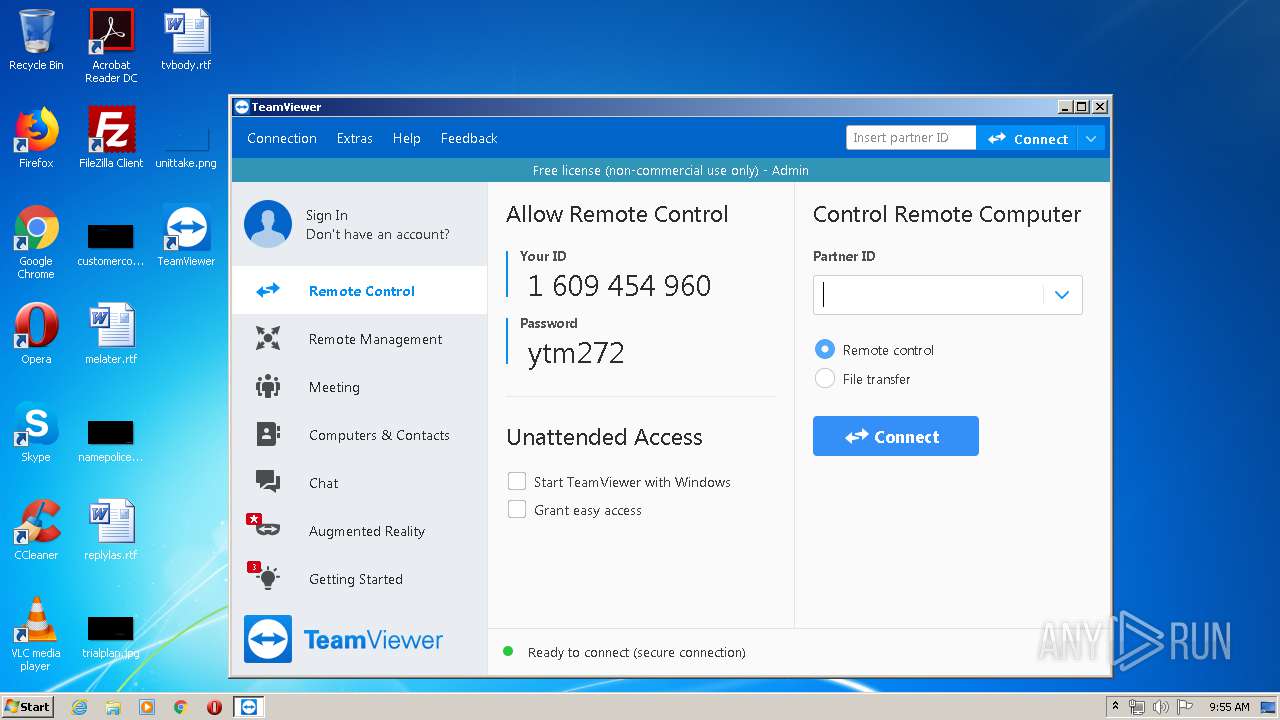The width and height of the screenshot is (1280, 720).
Task: Open the Feedback menu
Action: (x=469, y=139)
